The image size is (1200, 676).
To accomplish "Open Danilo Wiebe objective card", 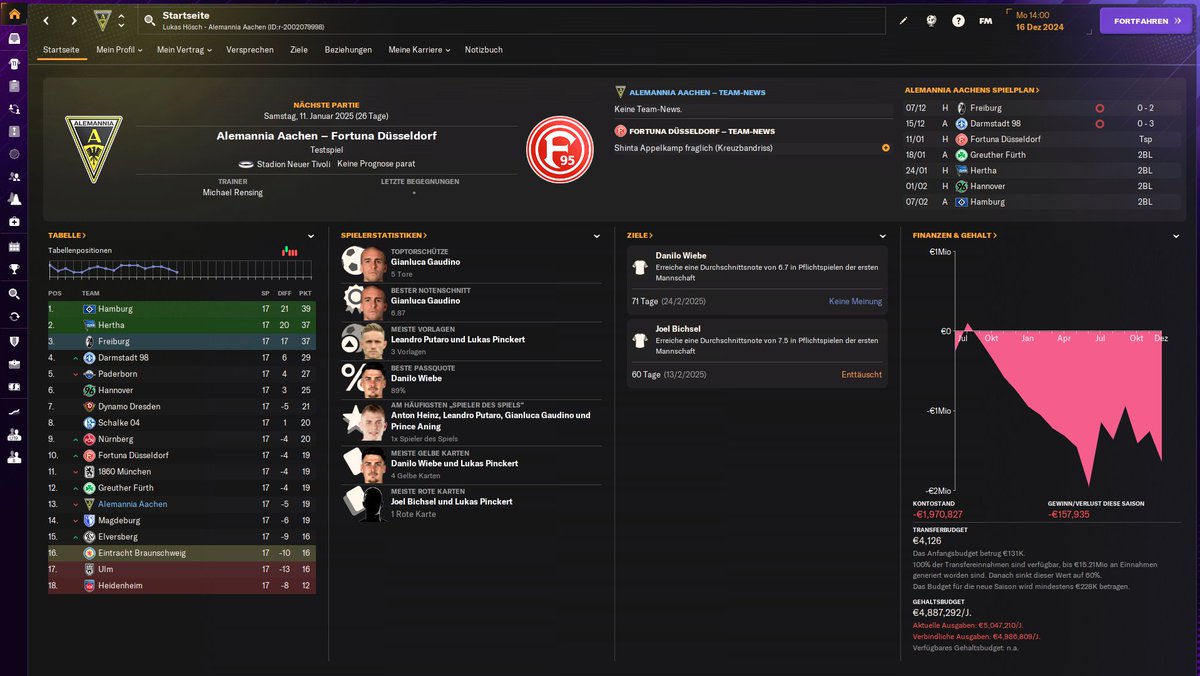I will (757, 279).
